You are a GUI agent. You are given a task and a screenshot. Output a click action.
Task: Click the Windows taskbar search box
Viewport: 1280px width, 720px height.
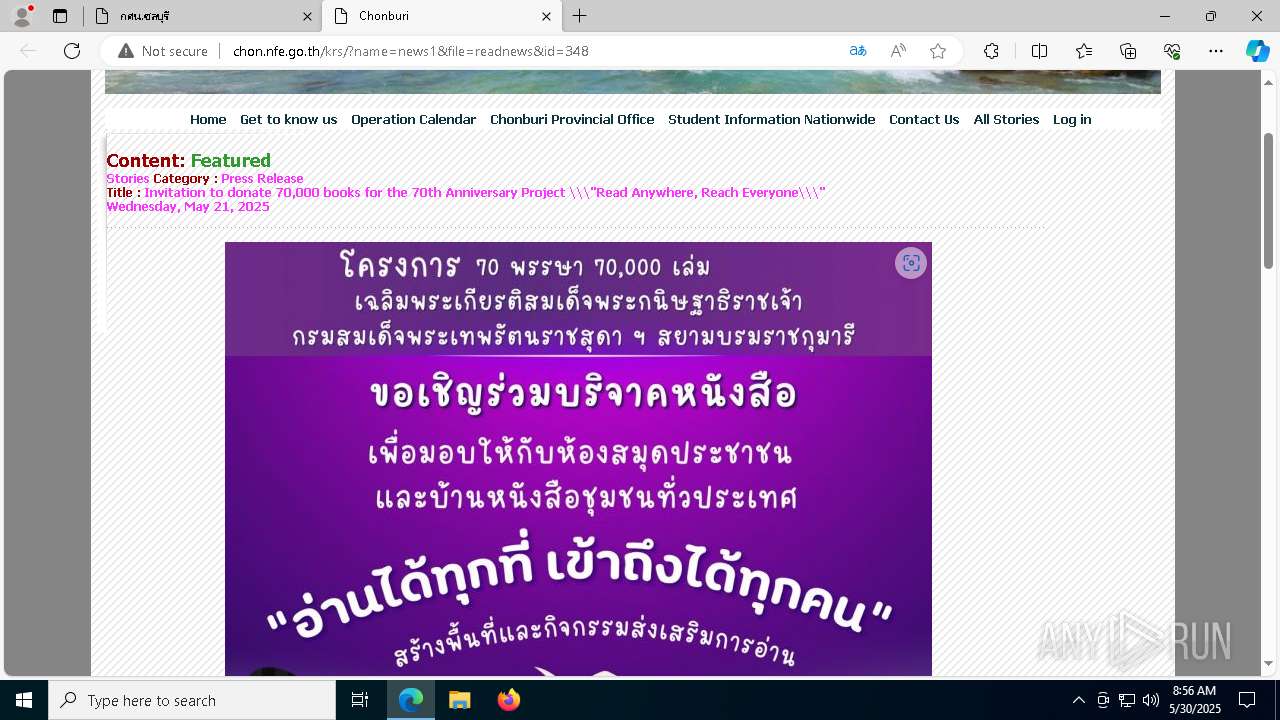(x=192, y=700)
